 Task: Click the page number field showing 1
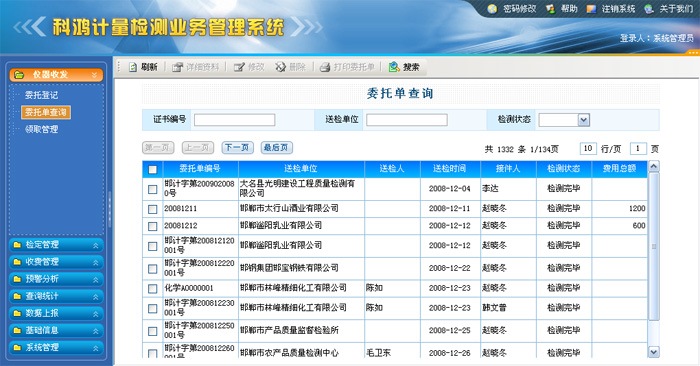point(638,148)
